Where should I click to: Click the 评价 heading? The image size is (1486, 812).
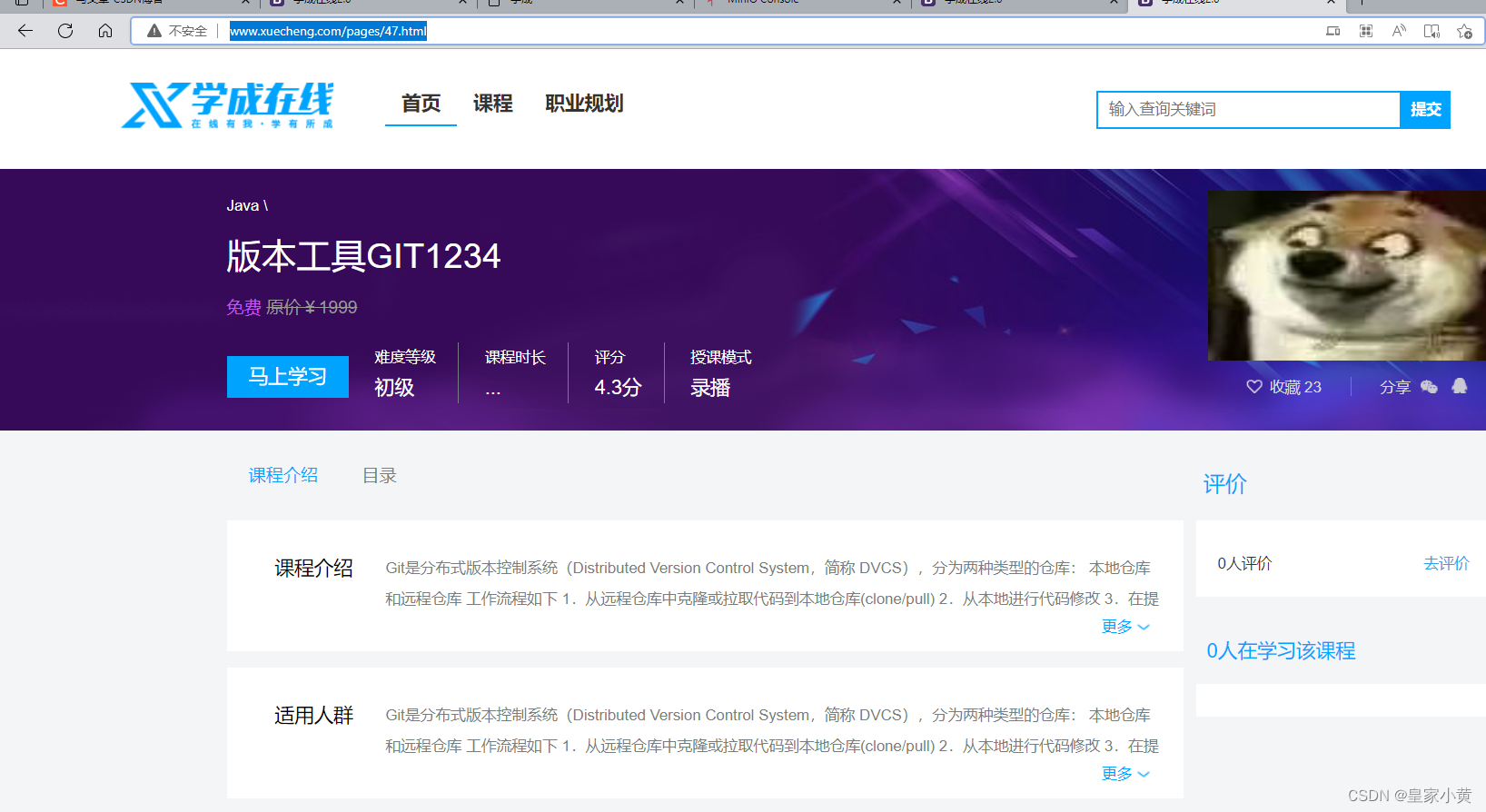1225,484
